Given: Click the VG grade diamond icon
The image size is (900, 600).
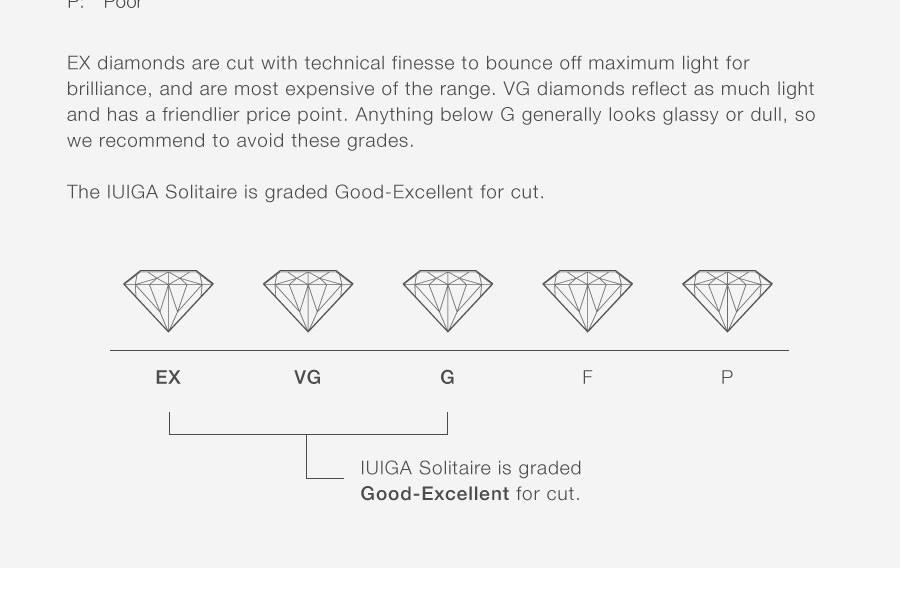Looking at the screenshot, I should 308,301.
